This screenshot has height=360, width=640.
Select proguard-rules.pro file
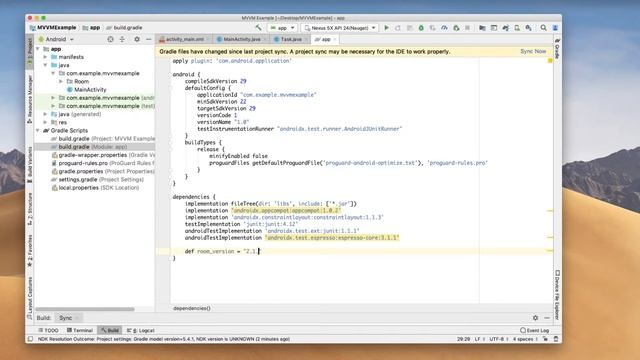tap(103, 163)
